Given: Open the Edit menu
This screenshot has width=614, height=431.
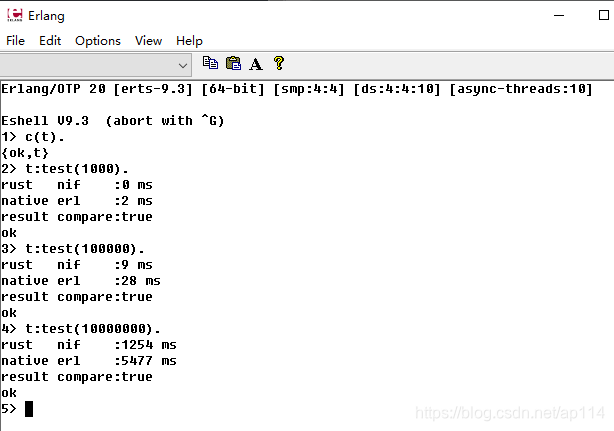Looking at the screenshot, I should click(x=50, y=41).
